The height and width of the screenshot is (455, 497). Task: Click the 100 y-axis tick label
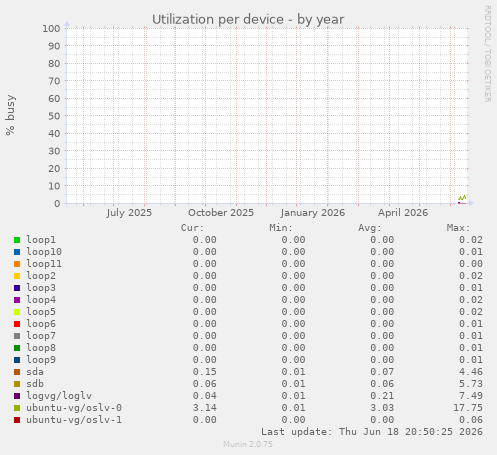51,28
